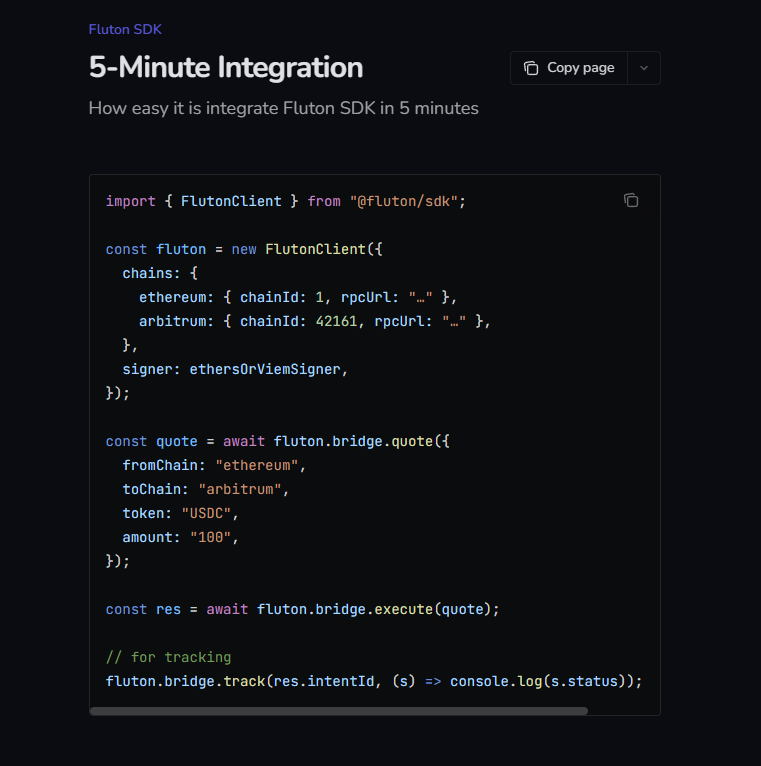
Task: Click the import line with "@fluton/sdk"
Action: 286,201
